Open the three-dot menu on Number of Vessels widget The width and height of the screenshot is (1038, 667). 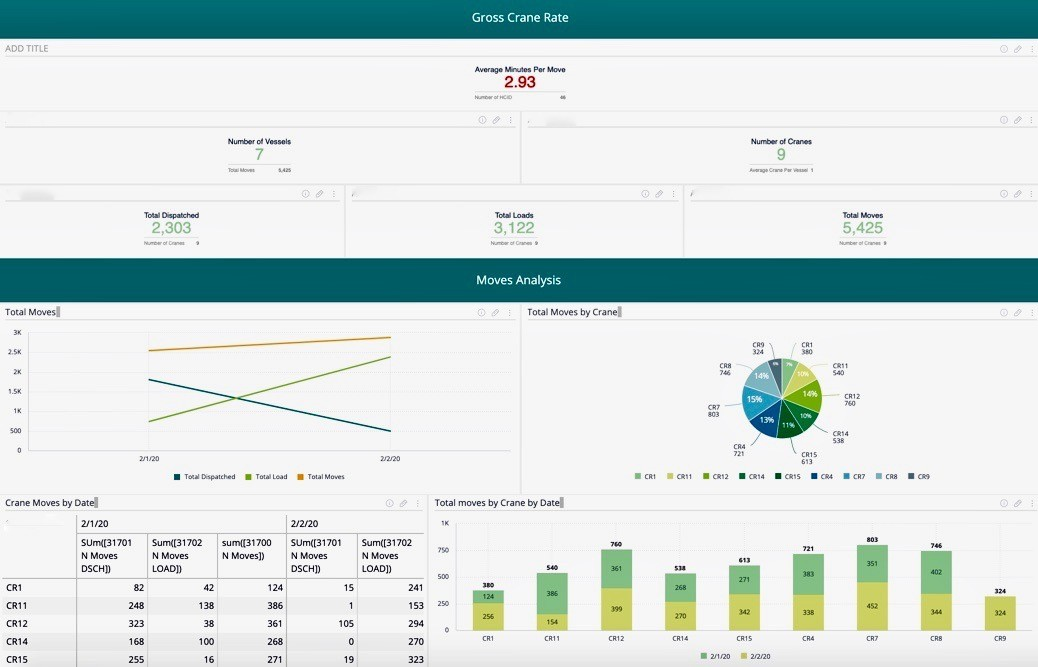(510, 120)
